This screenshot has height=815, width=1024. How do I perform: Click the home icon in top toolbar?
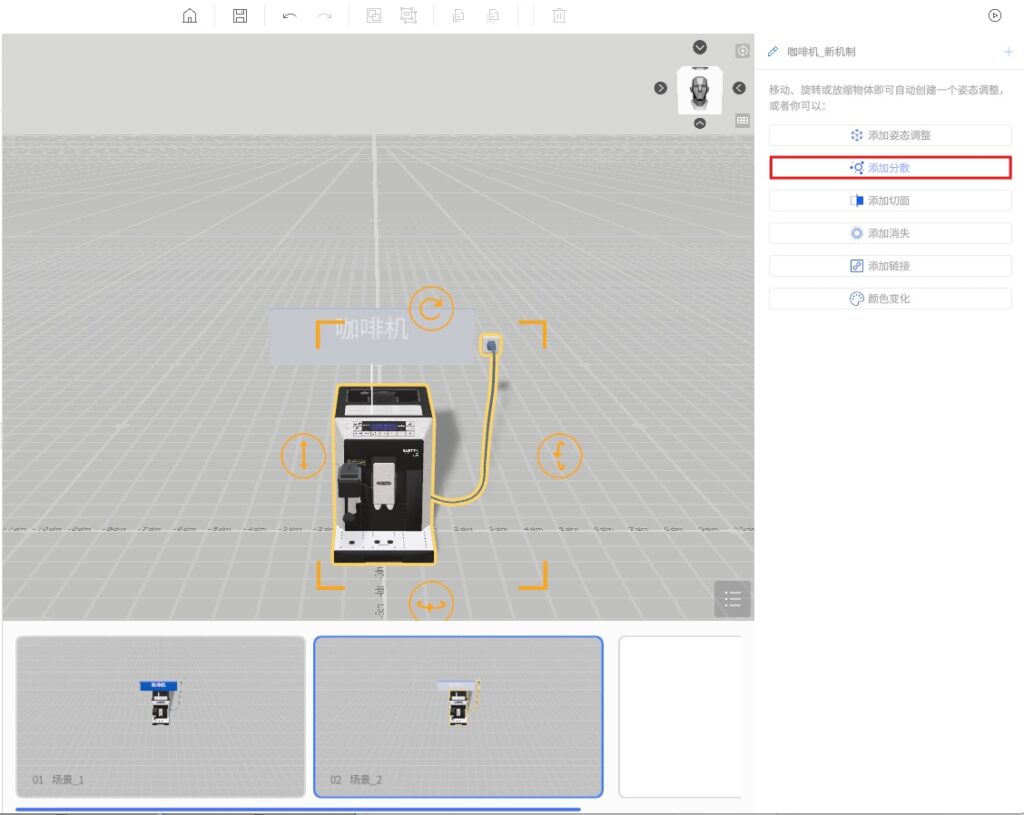point(190,16)
